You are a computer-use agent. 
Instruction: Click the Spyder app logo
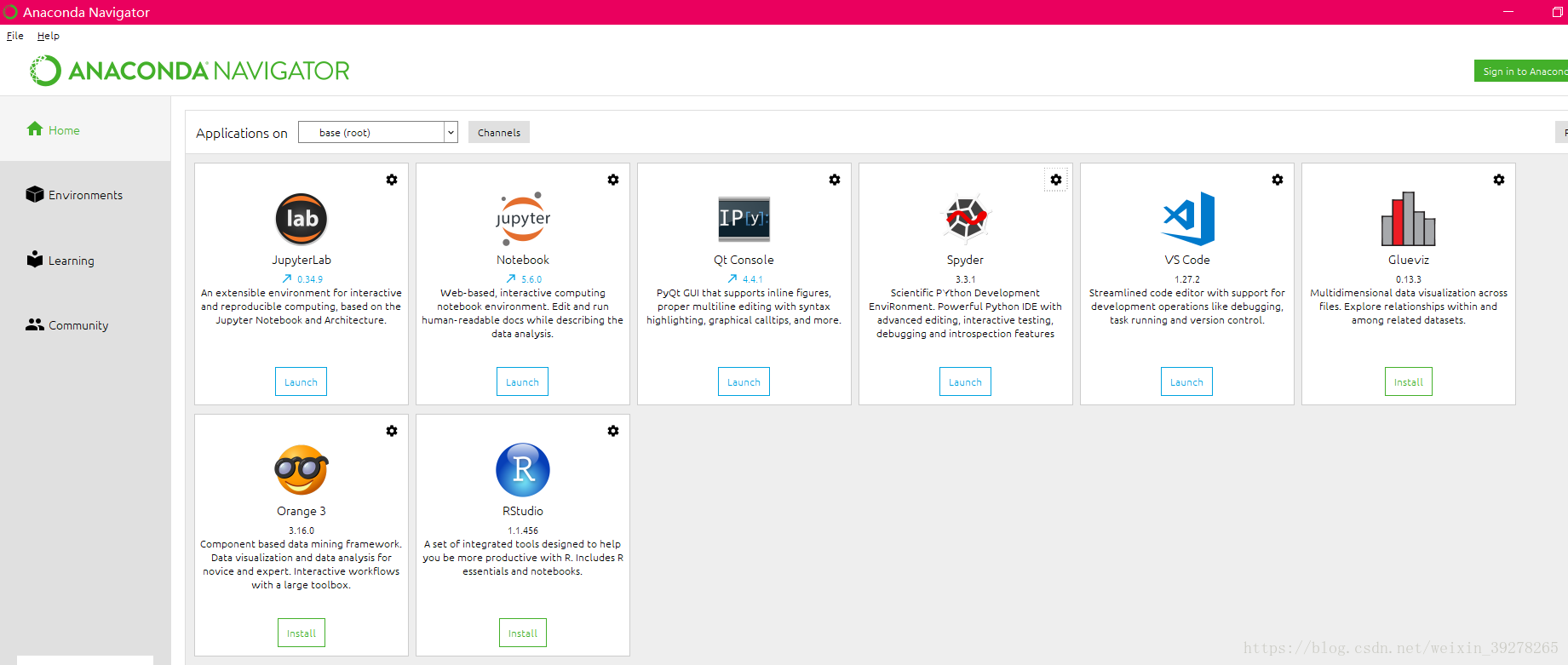pyautogui.click(x=966, y=218)
